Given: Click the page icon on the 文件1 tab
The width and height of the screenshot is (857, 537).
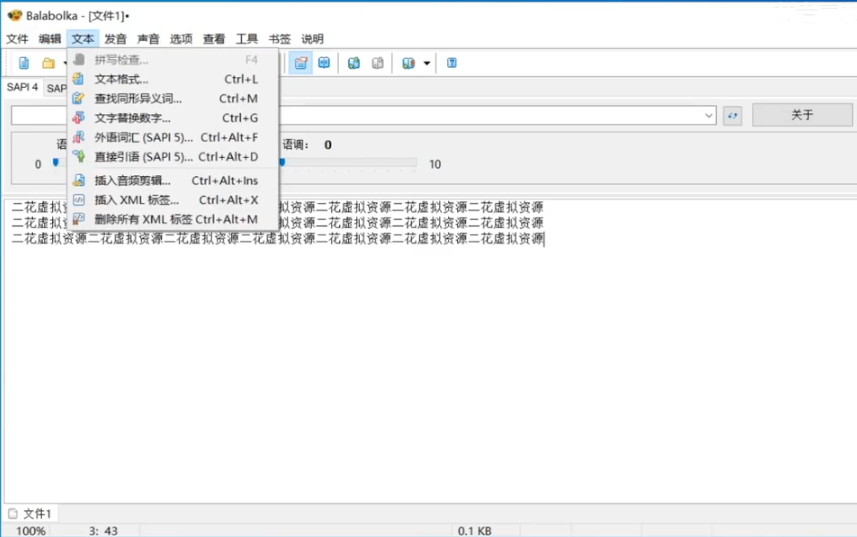Looking at the screenshot, I should (x=13, y=514).
